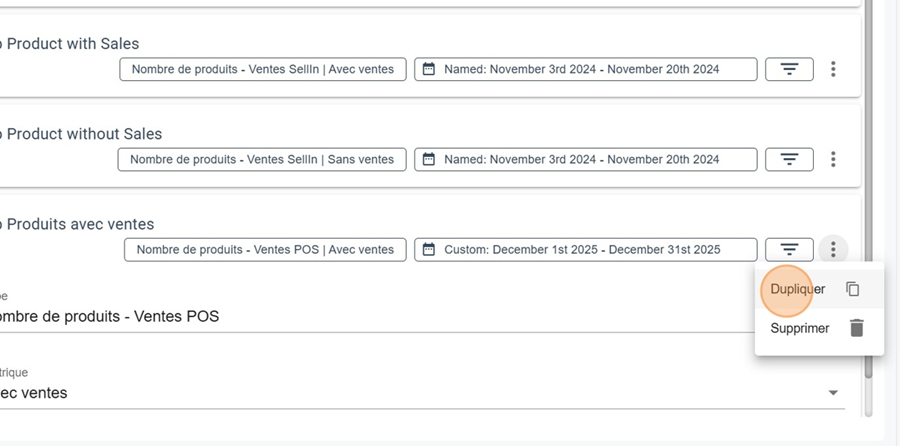
Task: Click Ventes SellIn | Avec ventes chip
Action: pyautogui.click(x=263, y=69)
